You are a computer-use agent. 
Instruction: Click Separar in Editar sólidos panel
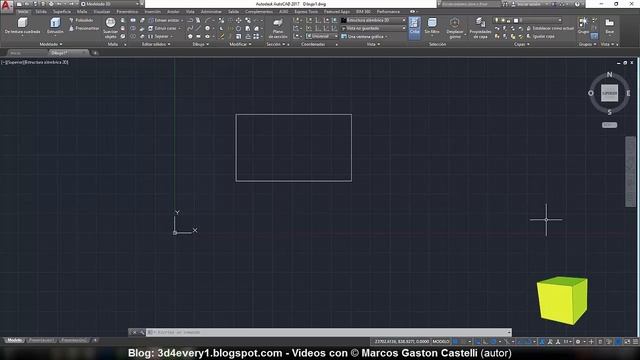pyautogui.click(x=159, y=36)
